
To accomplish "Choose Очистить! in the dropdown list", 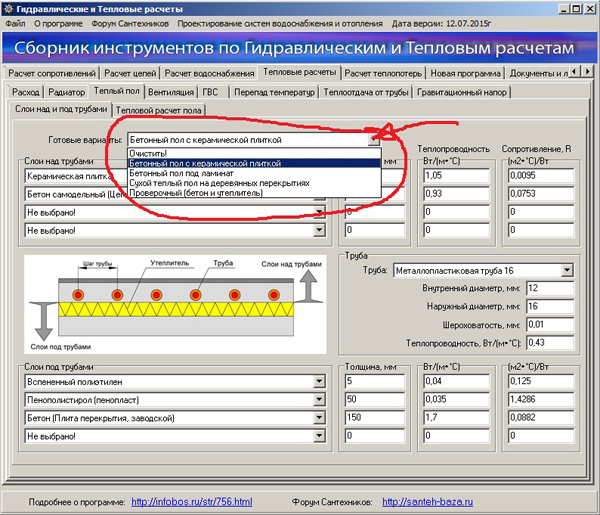I will [x=254, y=153].
